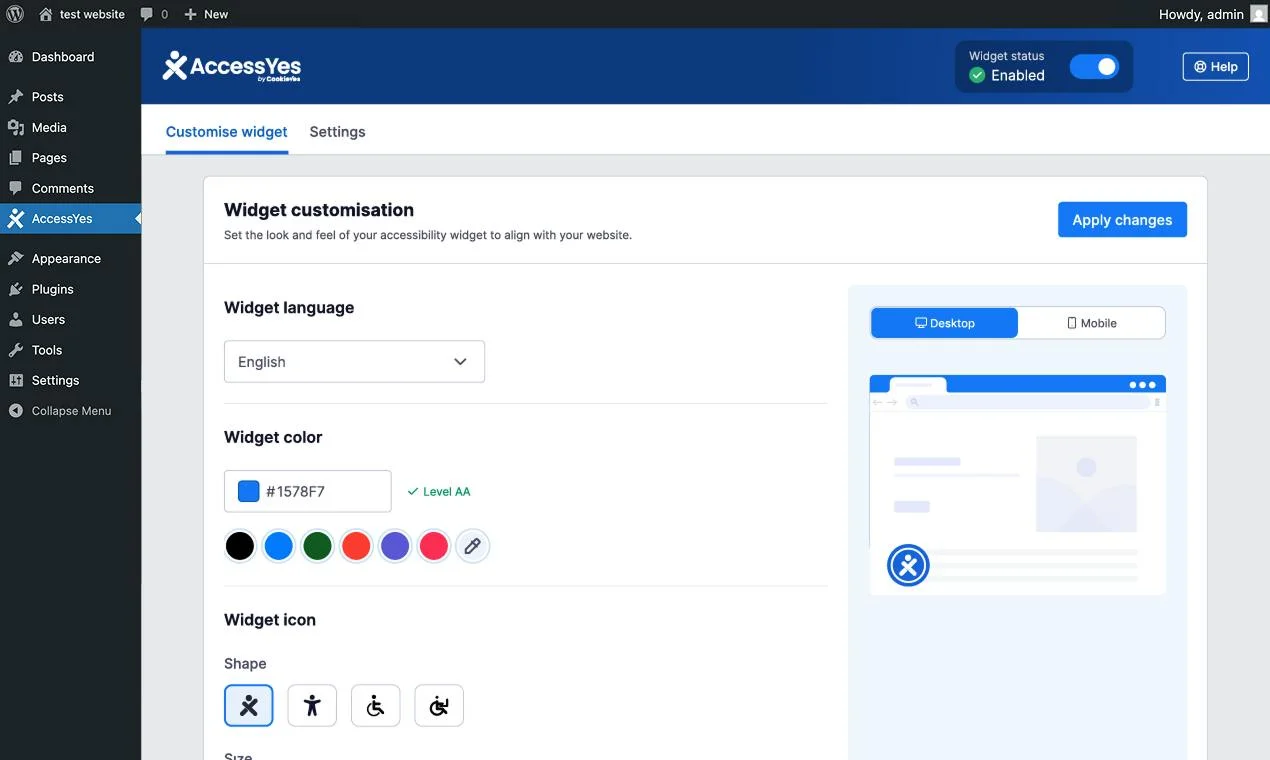The height and width of the screenshot is (760, 1270).
Task: Open the Widget language dropdown
Action: (354, 362)
